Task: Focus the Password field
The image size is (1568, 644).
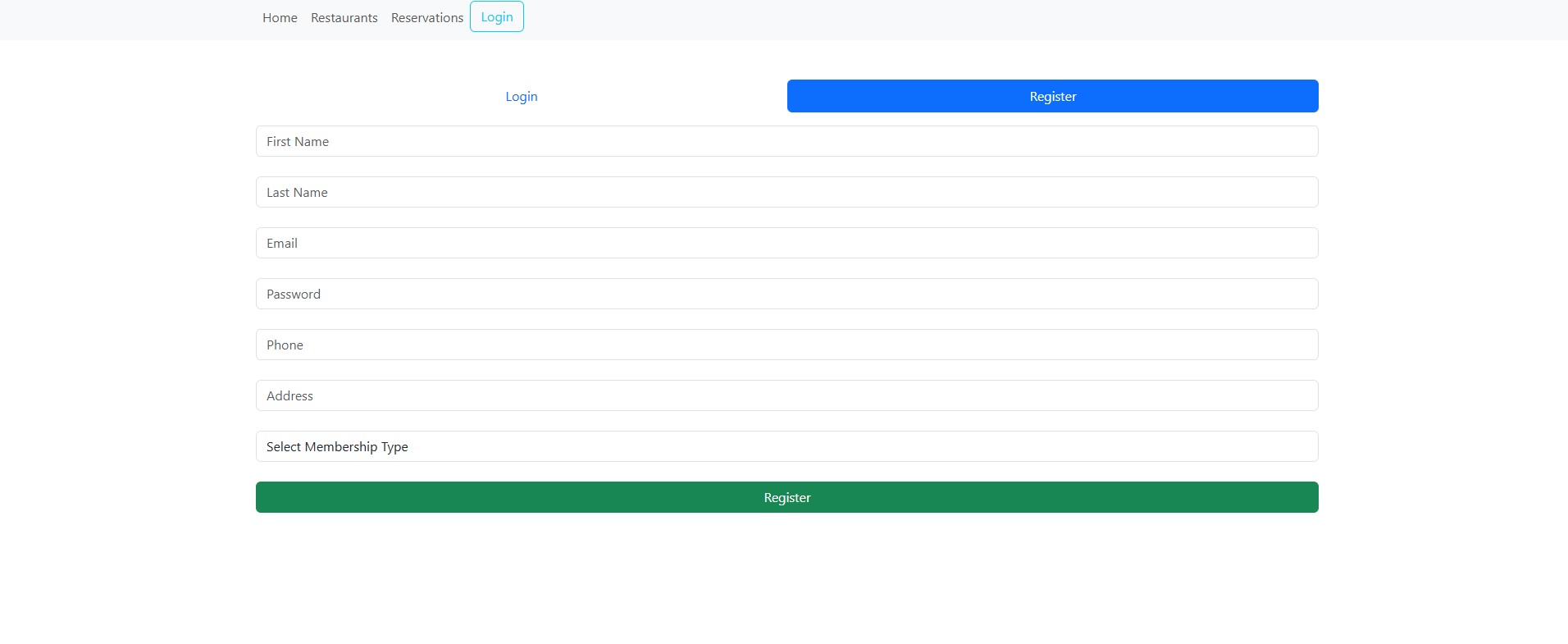Action: [786, 294]
